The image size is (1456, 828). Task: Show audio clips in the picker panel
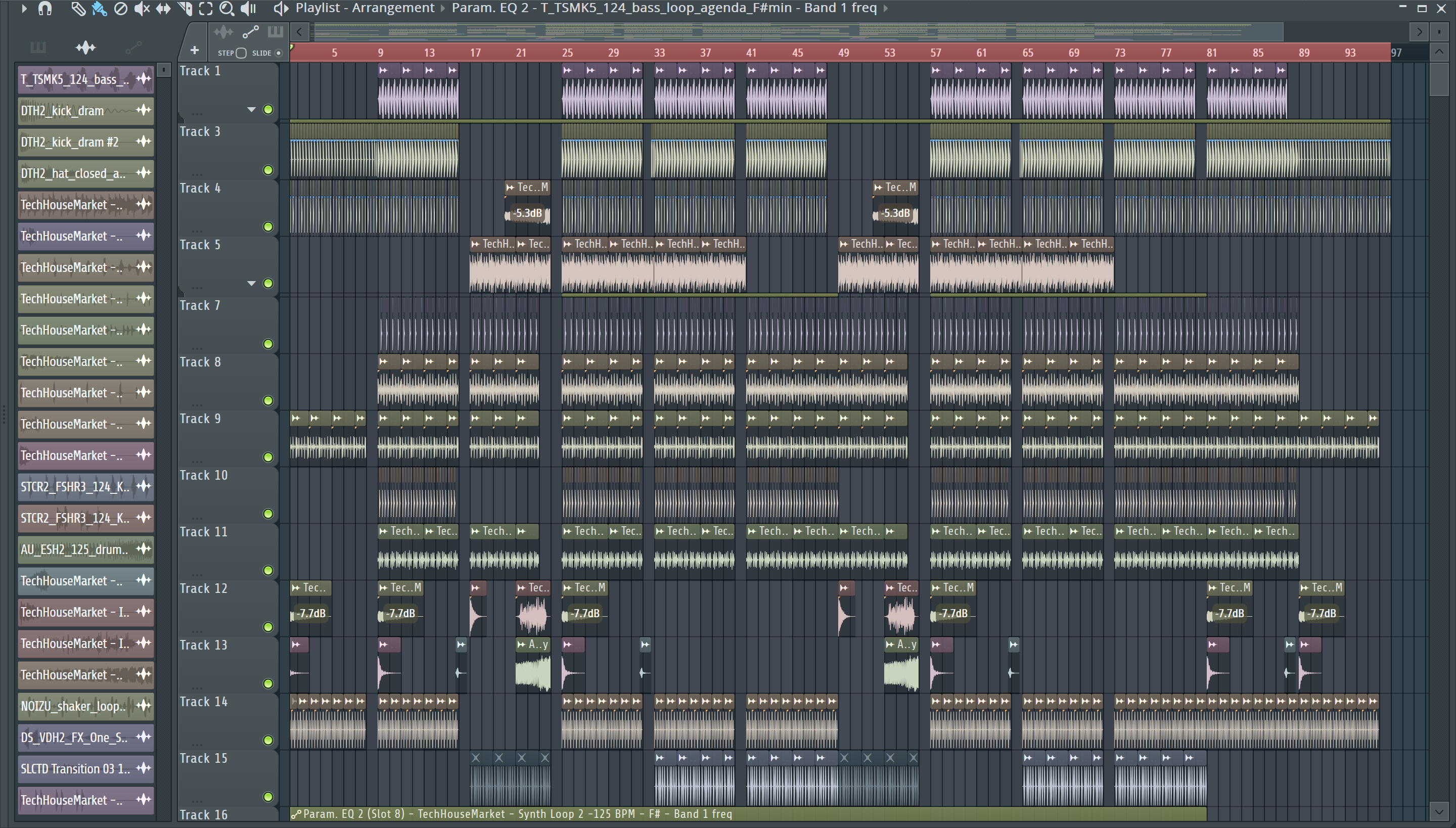tap(86, 47)
